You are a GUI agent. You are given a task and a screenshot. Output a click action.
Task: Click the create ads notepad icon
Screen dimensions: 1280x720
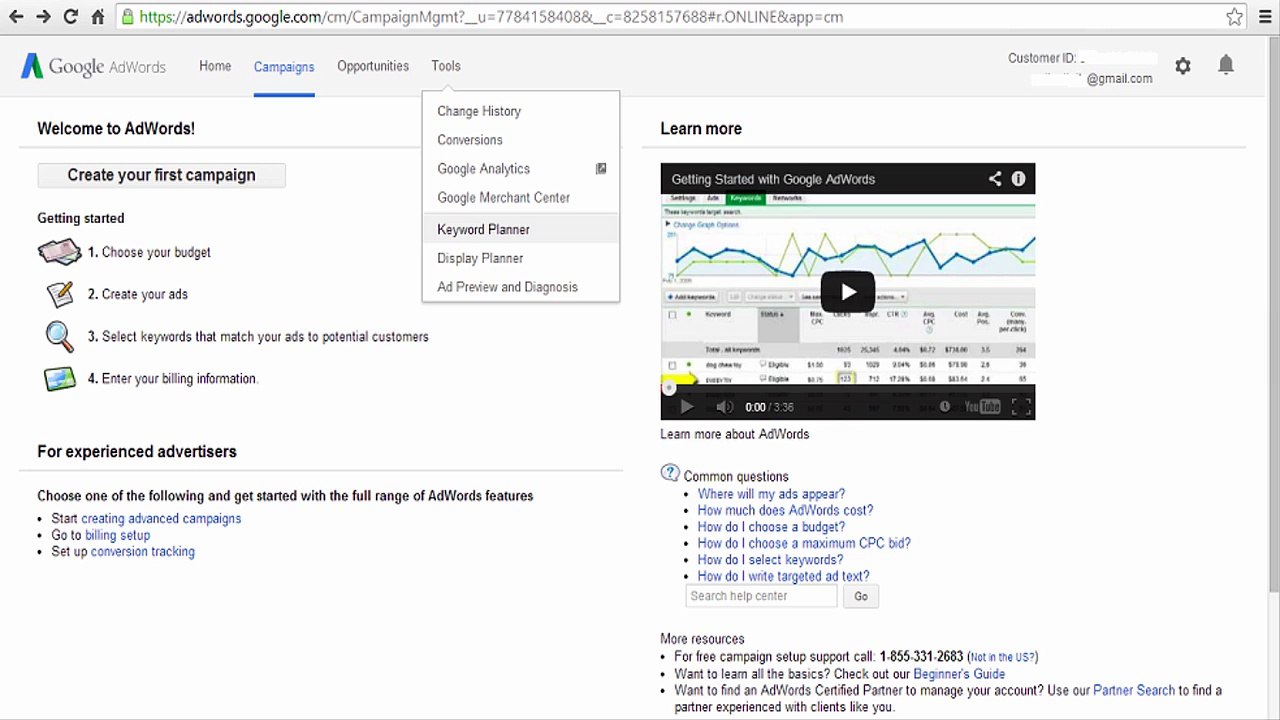(60, 294)
